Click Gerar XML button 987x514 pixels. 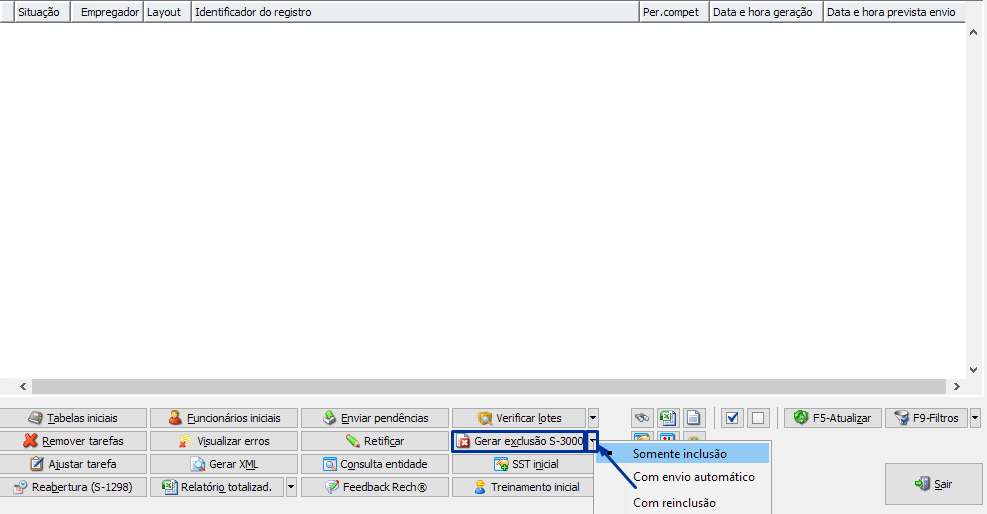pos(224,464)
